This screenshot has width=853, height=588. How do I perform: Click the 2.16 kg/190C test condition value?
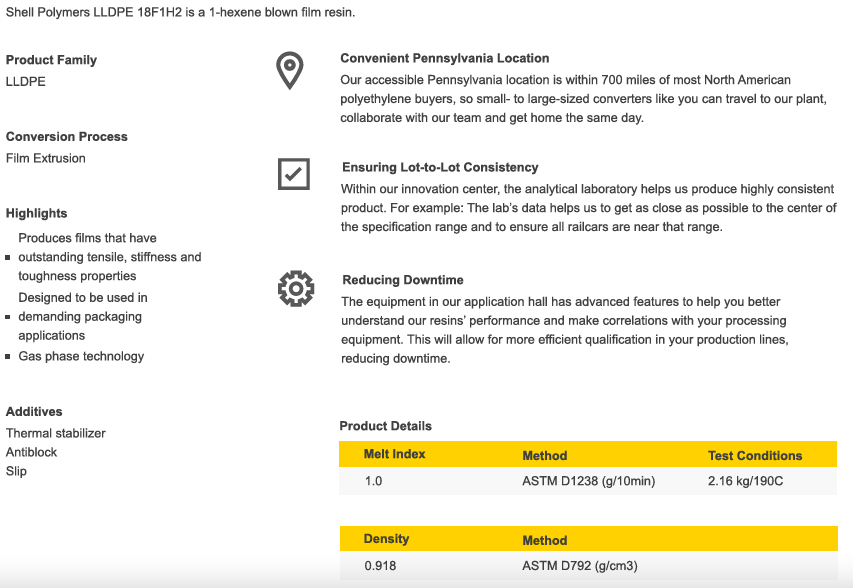[745, 481]
